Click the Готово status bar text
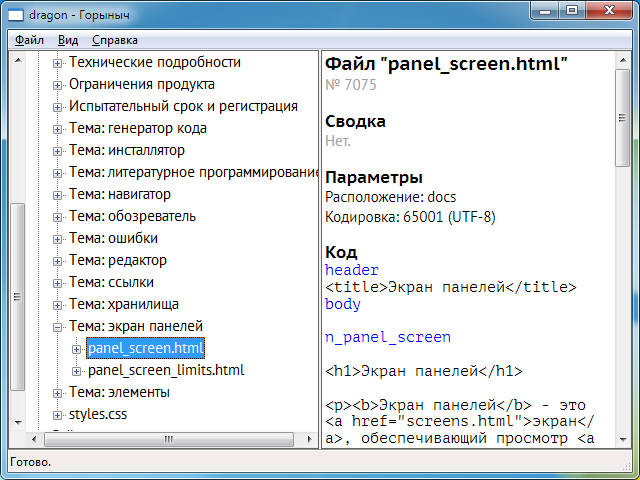The height and width of the screenshot is (480, 640). (31, 462)
